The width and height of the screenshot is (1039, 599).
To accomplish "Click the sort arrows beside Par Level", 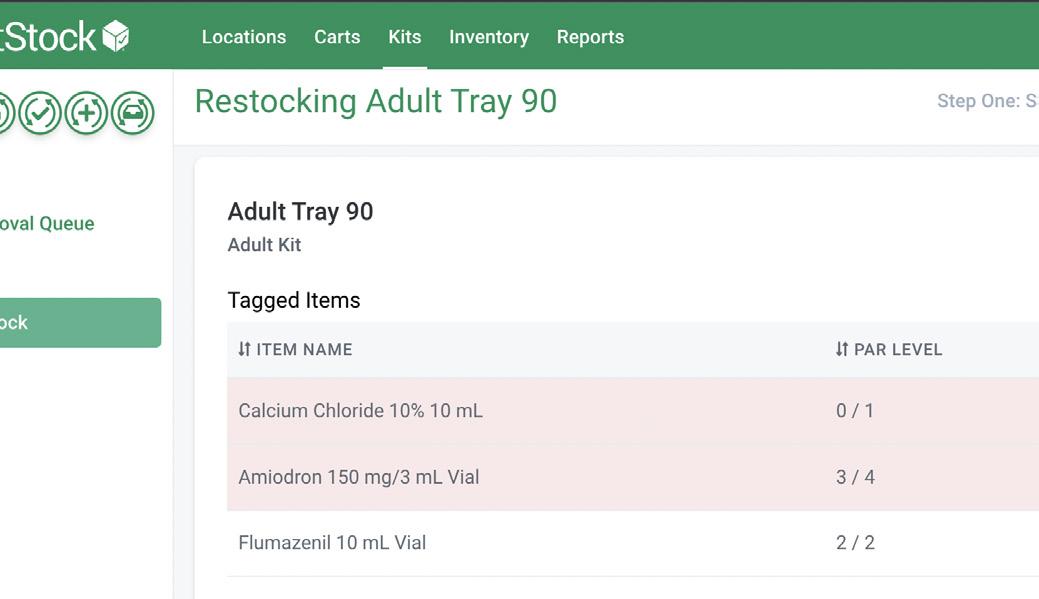I will point(842,350).
